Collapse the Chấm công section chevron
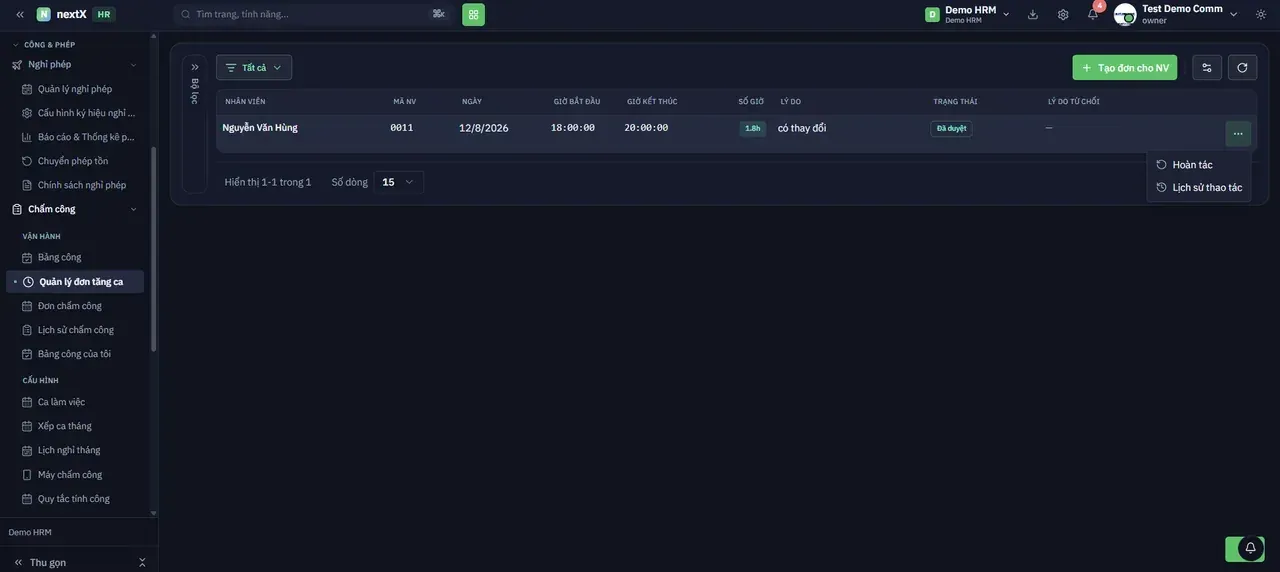This screenshot has height=572, width=1280. 133,209
